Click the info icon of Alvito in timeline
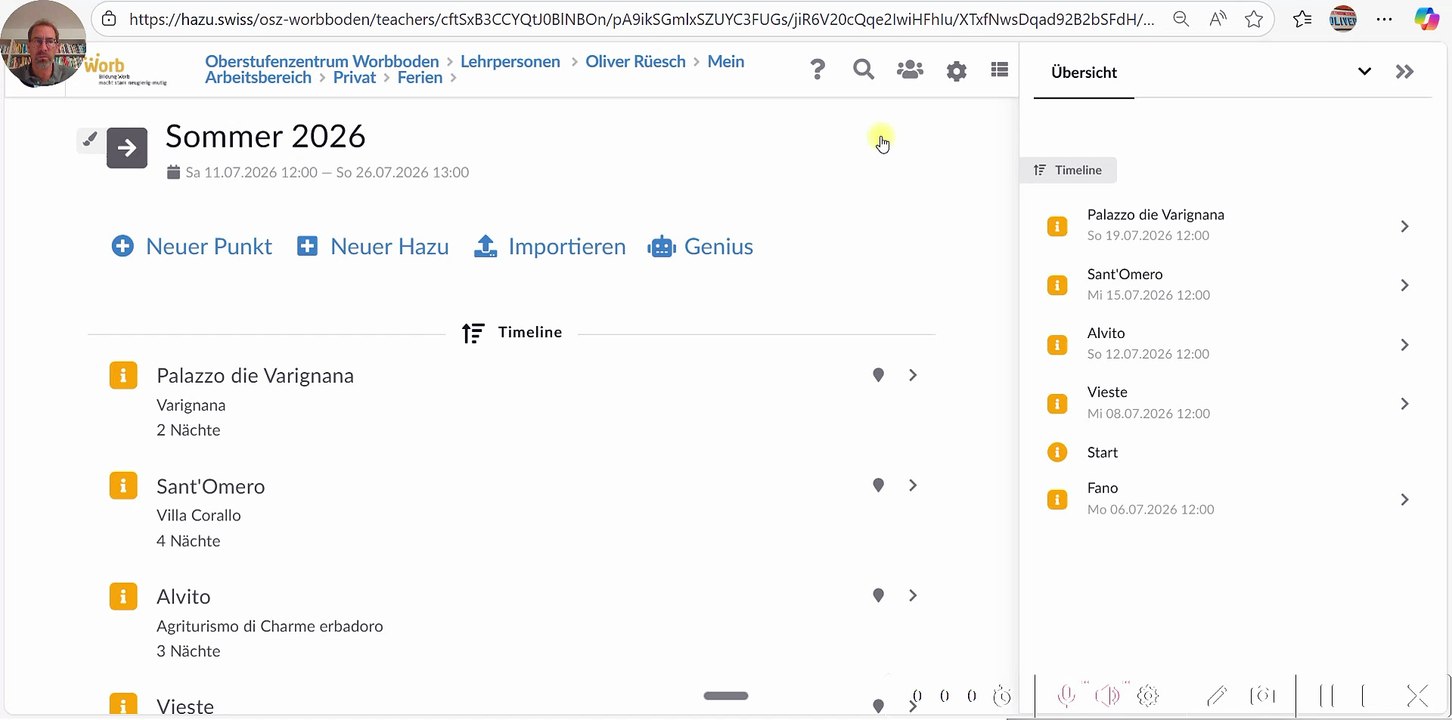 point(123,596)
